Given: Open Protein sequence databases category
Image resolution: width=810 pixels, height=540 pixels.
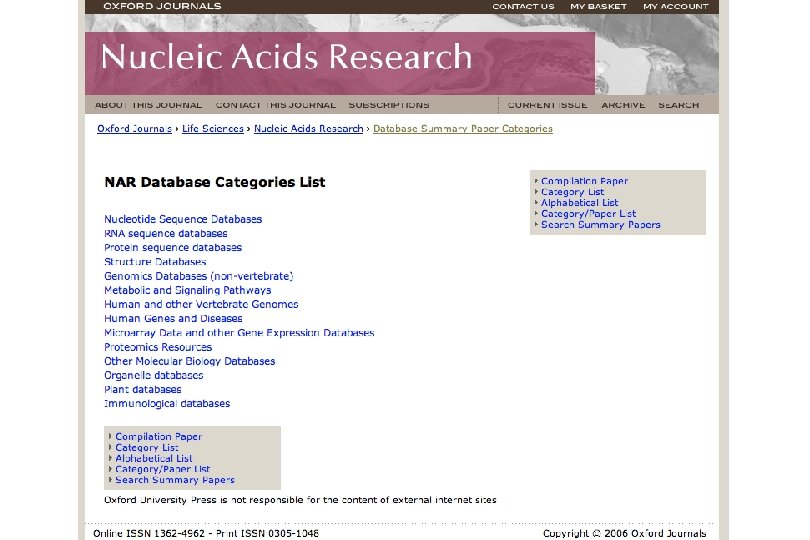Looking at the screenshot, I should 173,248.
